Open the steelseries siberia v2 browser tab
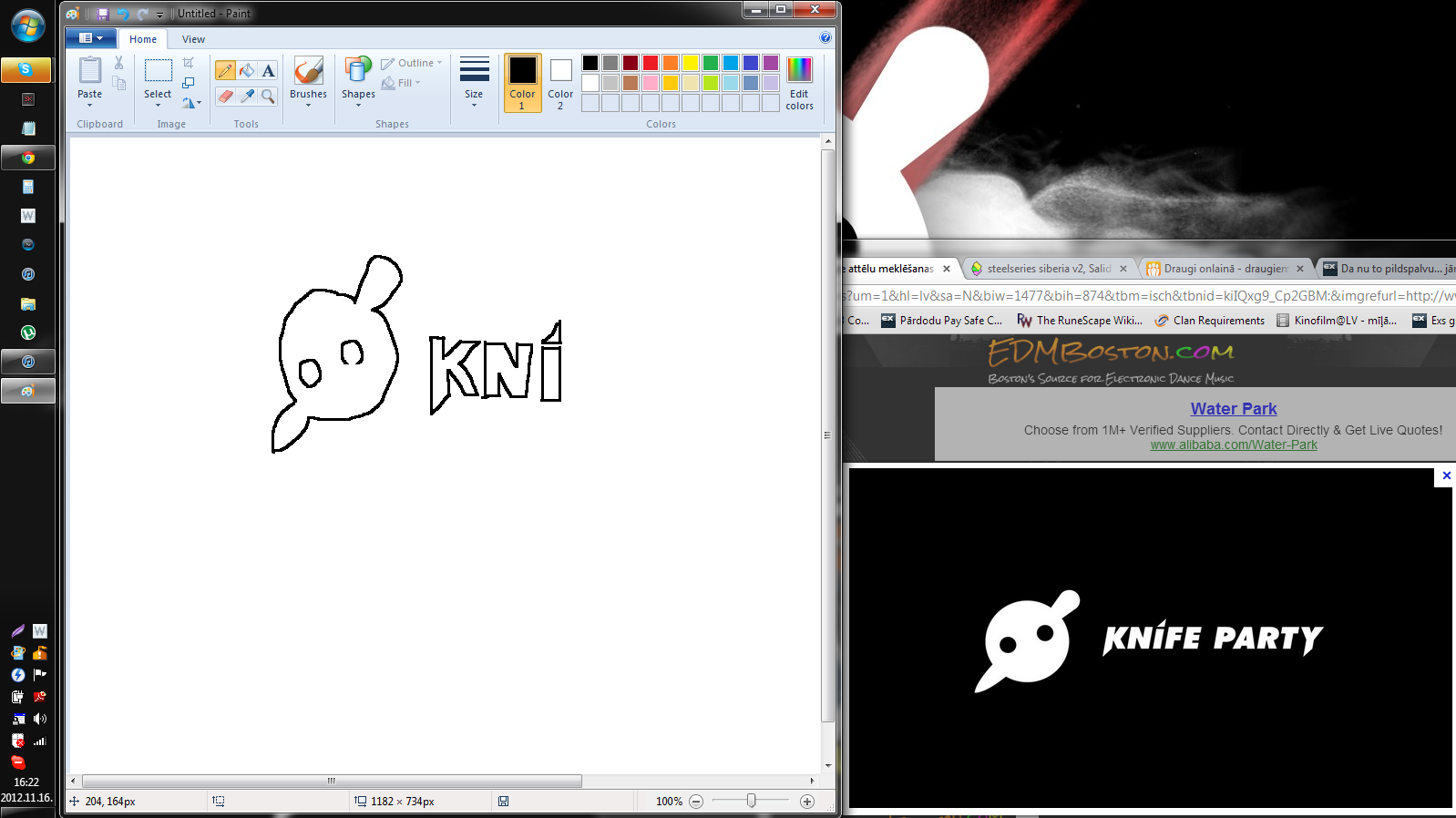This screenshot has height=818, width=1456. click(1048, 269)
